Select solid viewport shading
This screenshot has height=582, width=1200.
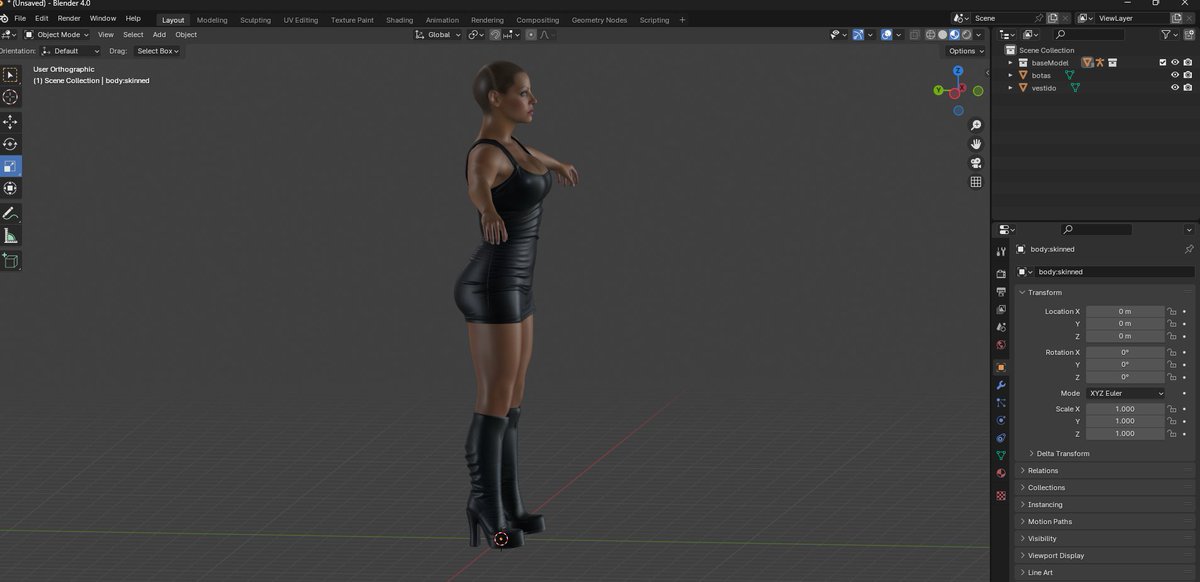[942, 35]
